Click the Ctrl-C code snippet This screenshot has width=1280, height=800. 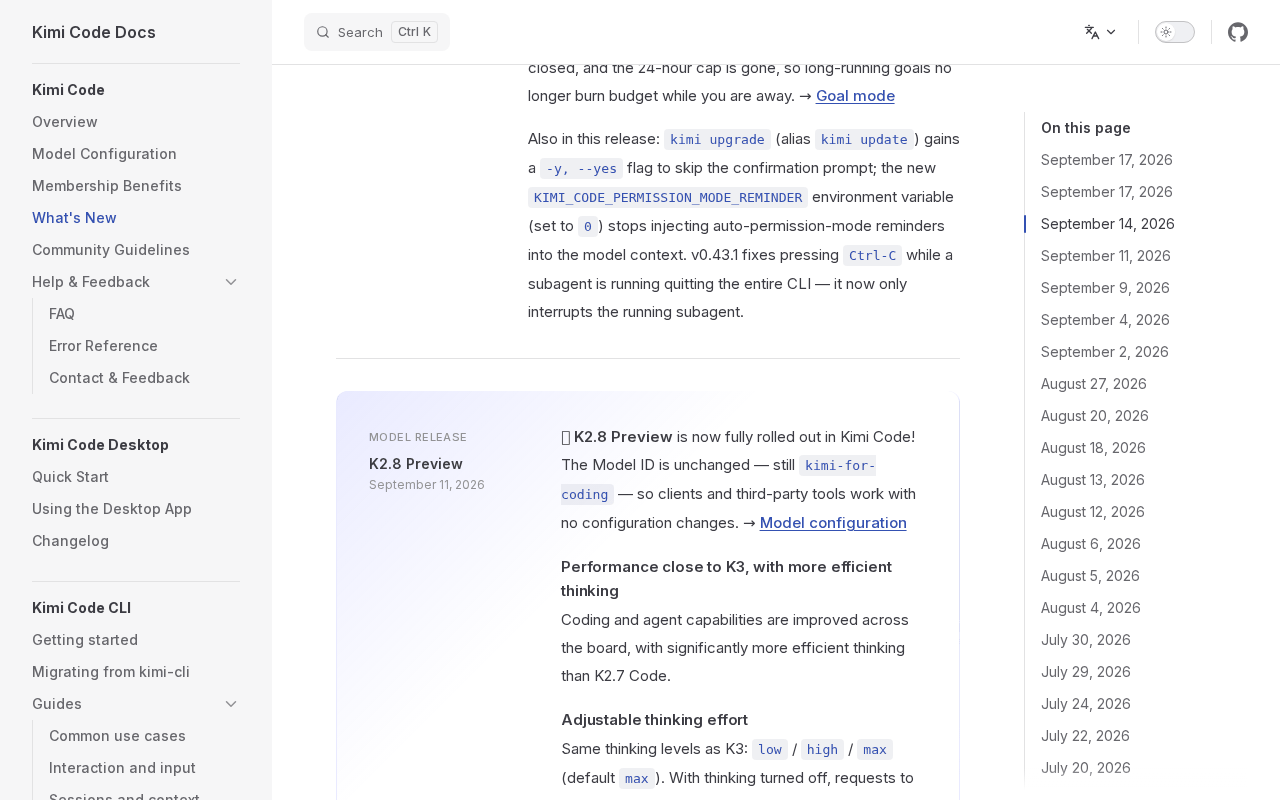point(872,255)
